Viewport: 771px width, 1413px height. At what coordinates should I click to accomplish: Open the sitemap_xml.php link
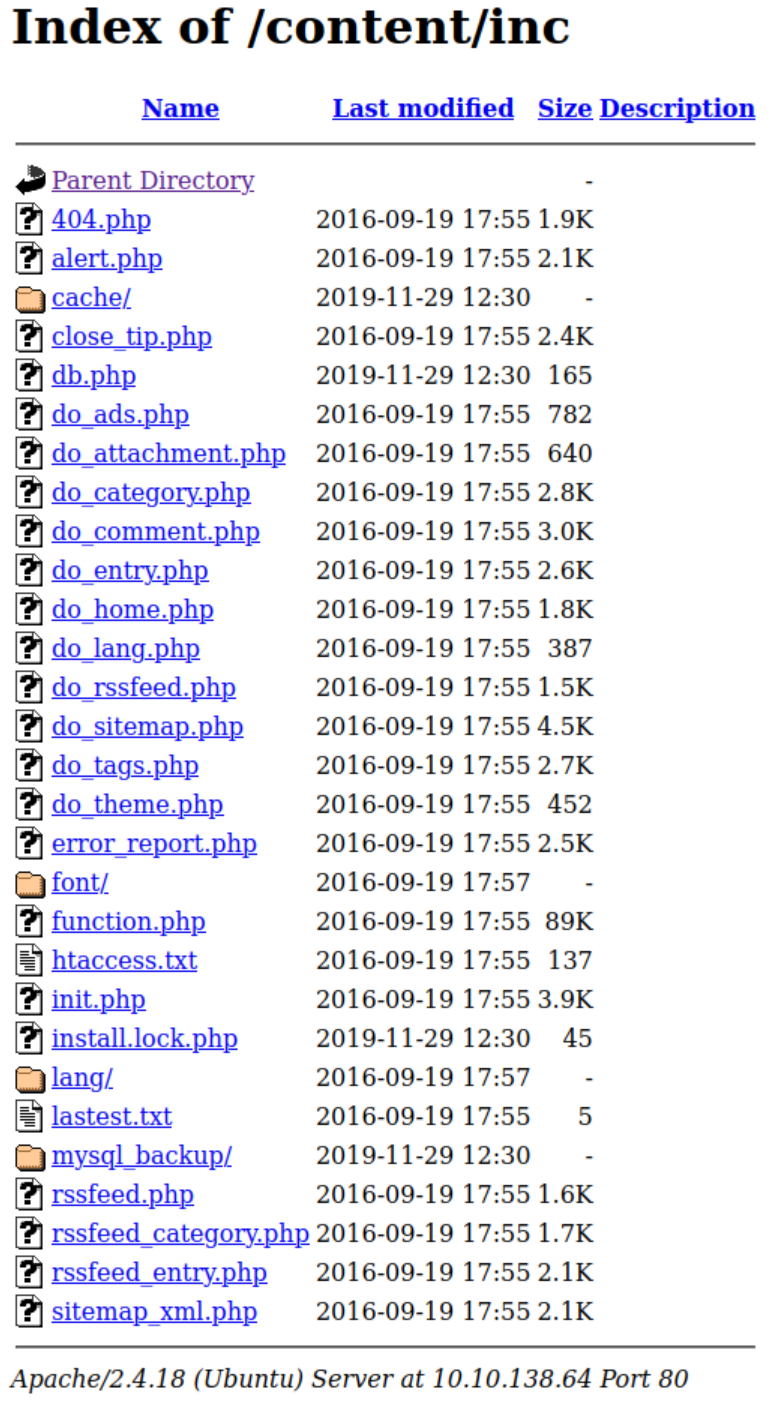154,1312
